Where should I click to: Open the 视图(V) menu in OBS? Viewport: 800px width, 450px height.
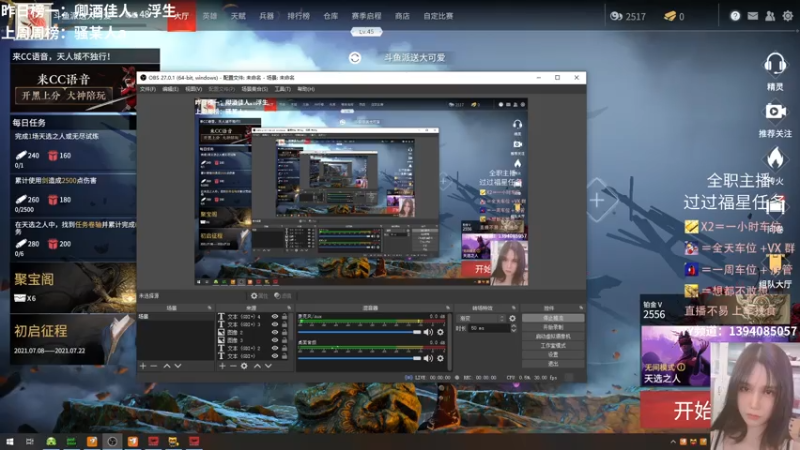[x=193, y=89]
